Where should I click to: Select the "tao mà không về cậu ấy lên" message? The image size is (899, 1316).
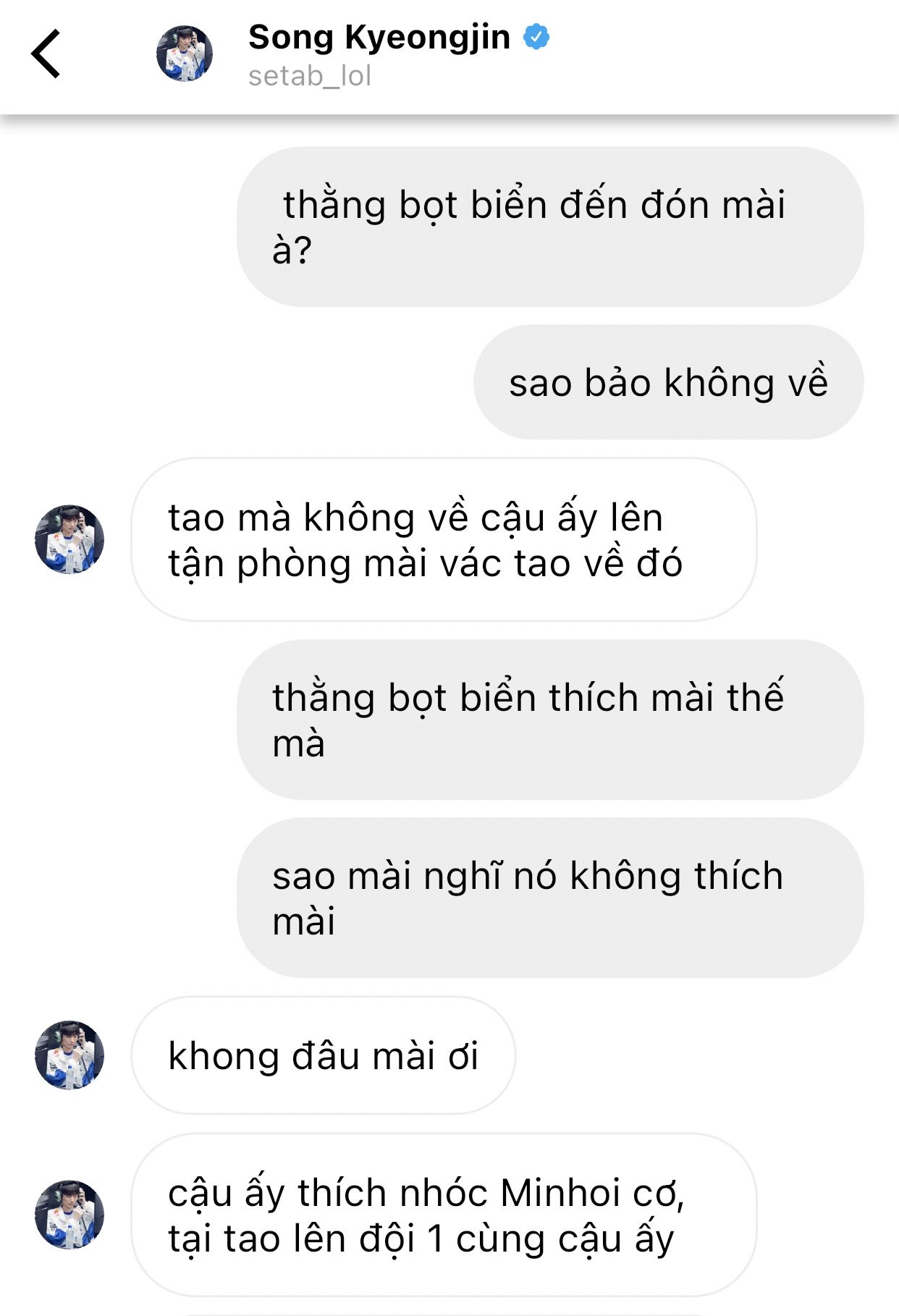click(444, 539)
